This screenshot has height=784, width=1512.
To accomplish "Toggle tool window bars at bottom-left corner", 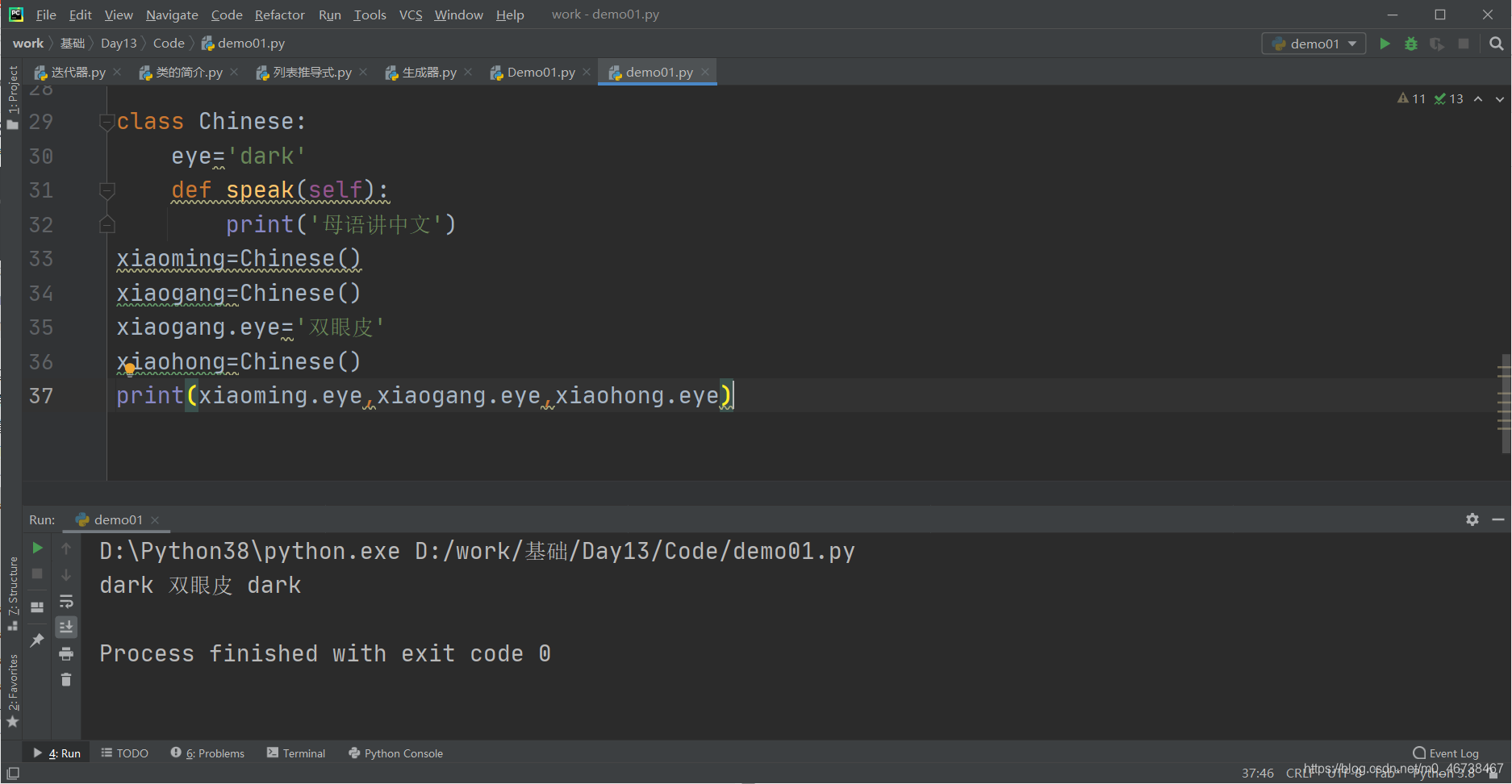I will click(13, 773).
